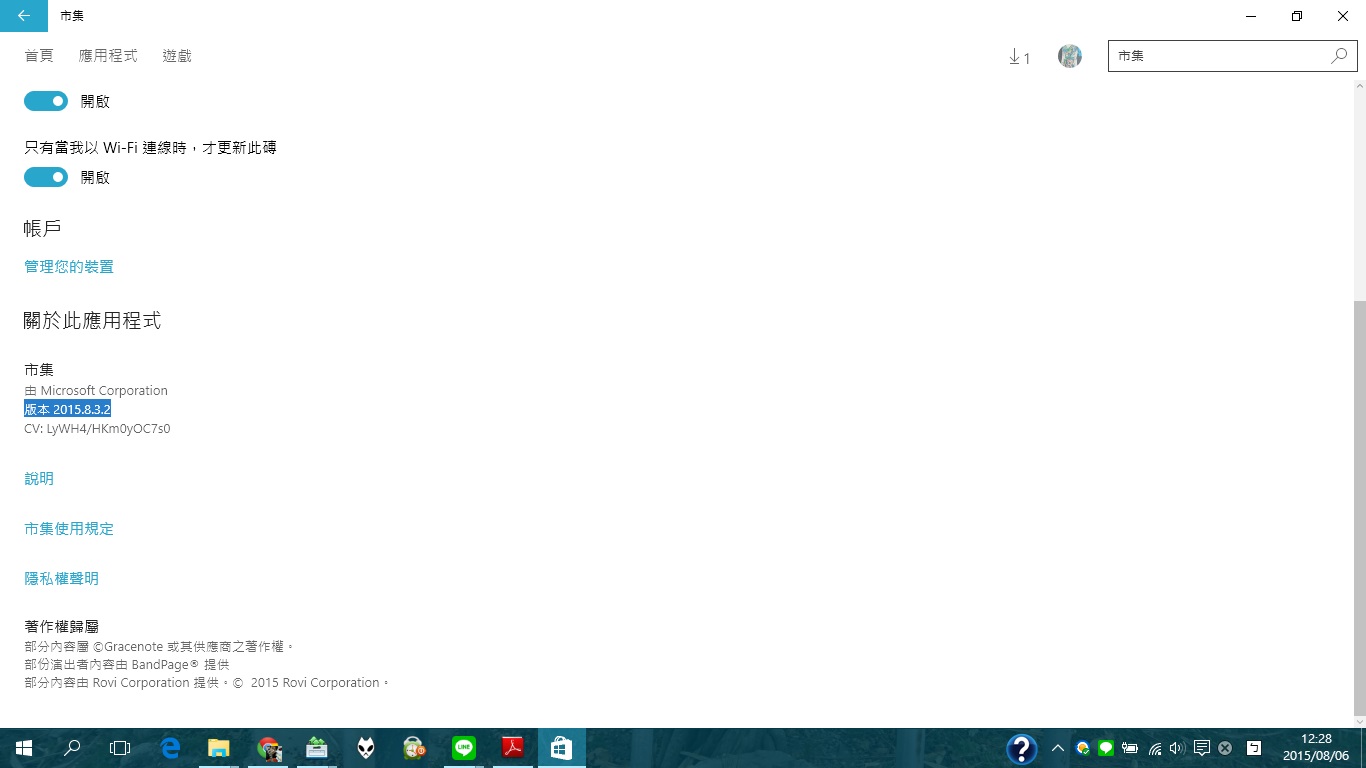The image size is (1366, 768).
Task: Open Task View on the taskbar
Action: pos(120,748)
